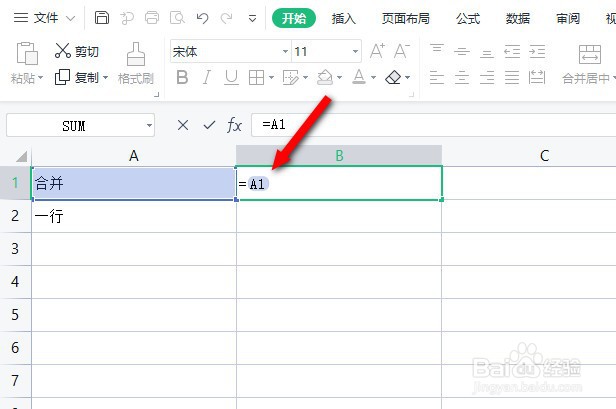Select center horizontally icon
The width and height of the screenshot is (616, 409).
click(x=462, y=77)
